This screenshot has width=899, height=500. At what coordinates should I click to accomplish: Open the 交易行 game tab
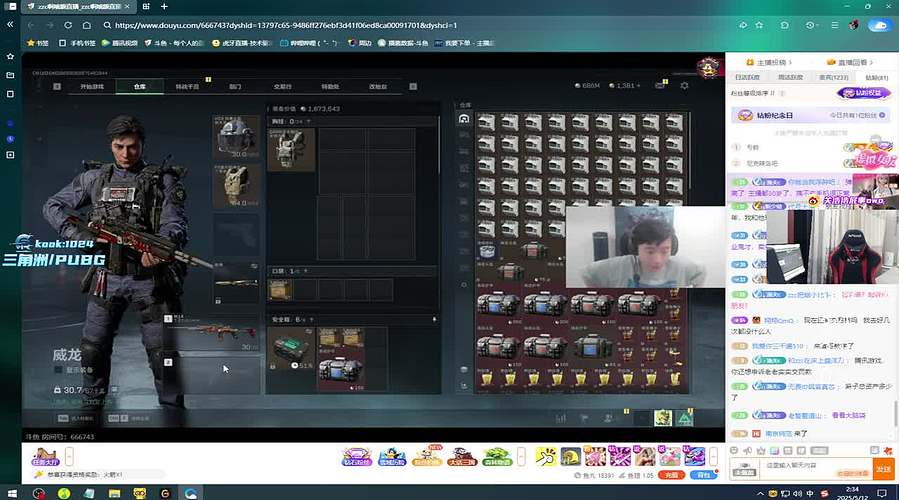tap(283, 87)
